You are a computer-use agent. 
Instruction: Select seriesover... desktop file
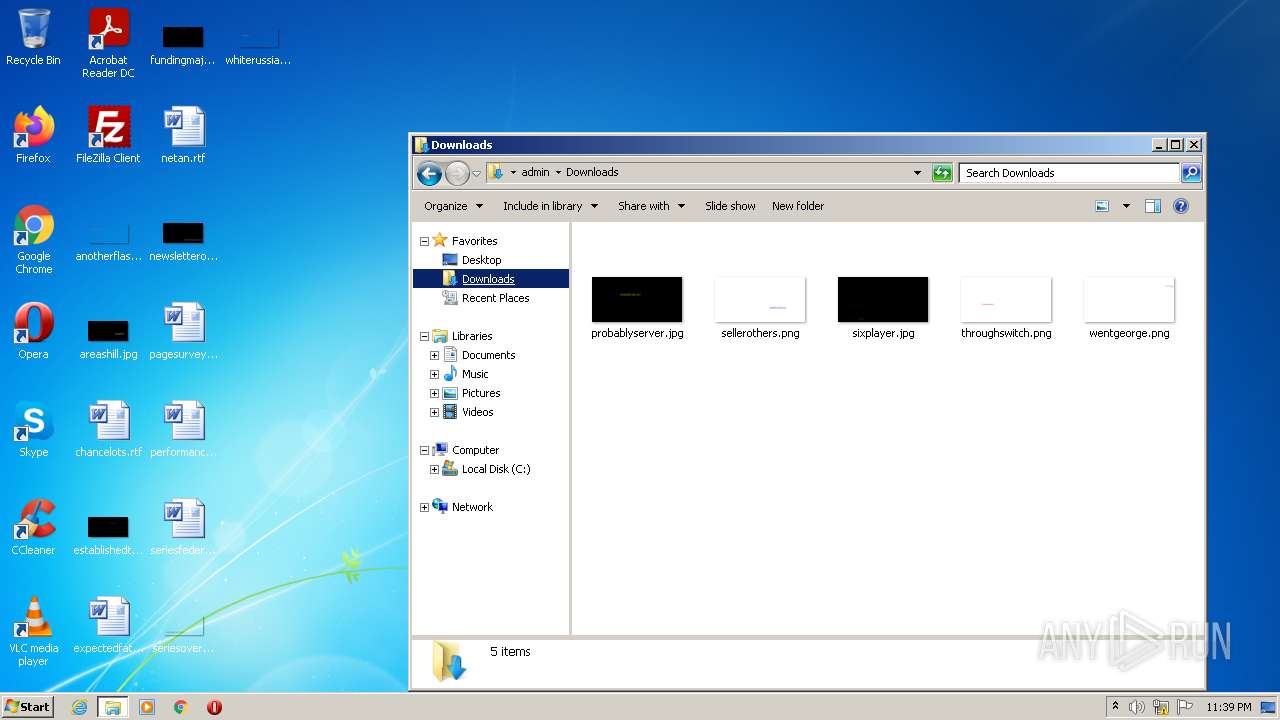click(183, 633)
